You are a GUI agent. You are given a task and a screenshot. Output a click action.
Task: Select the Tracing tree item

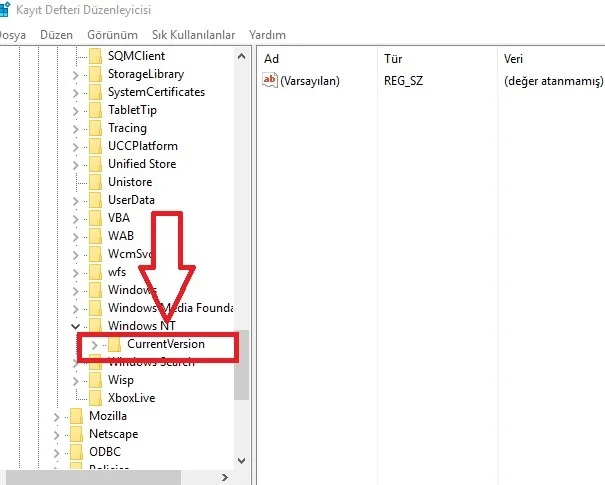[127, 128]
